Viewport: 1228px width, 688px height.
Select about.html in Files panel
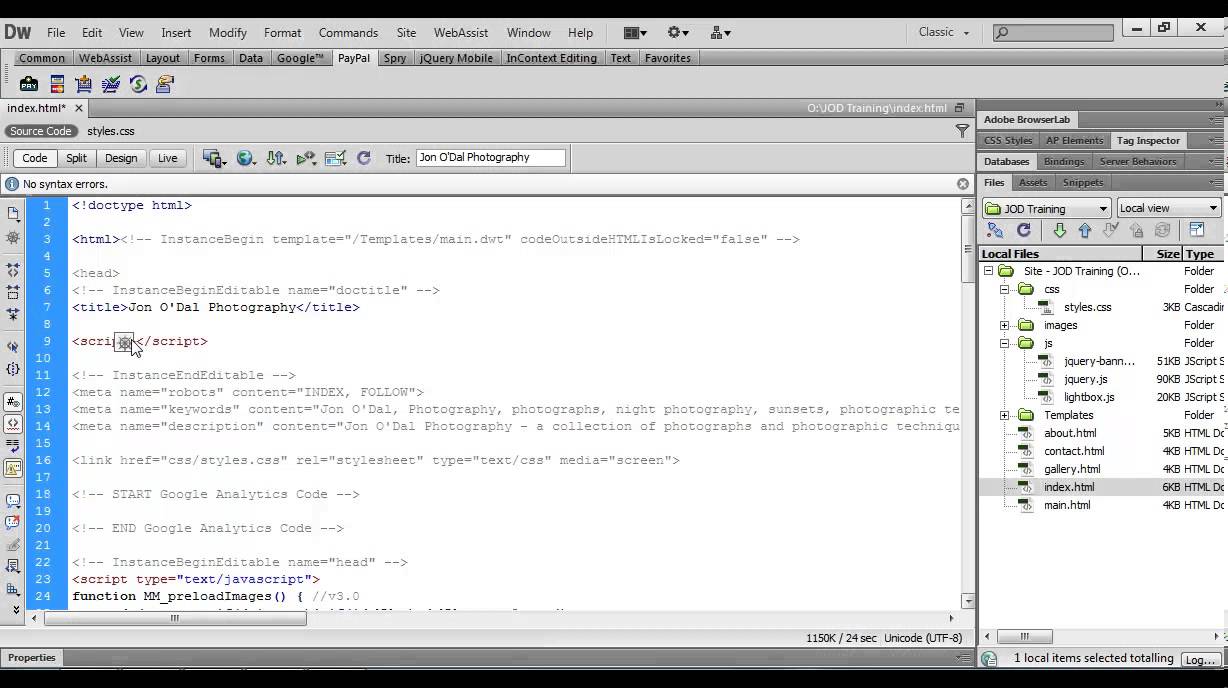1070,433
